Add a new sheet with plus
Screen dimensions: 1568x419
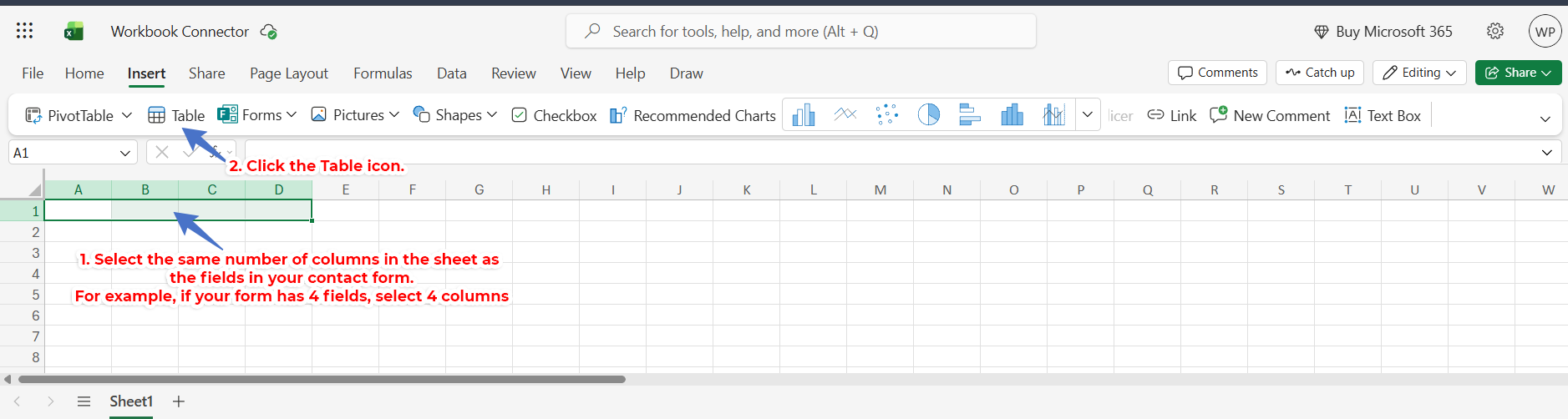click(179, 401)
